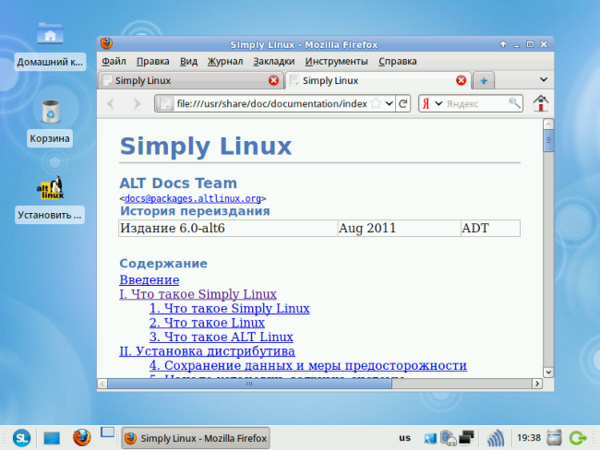Screen dimensions: 600x450
Task: Open a new tab with the plus button
Action: 484,81
